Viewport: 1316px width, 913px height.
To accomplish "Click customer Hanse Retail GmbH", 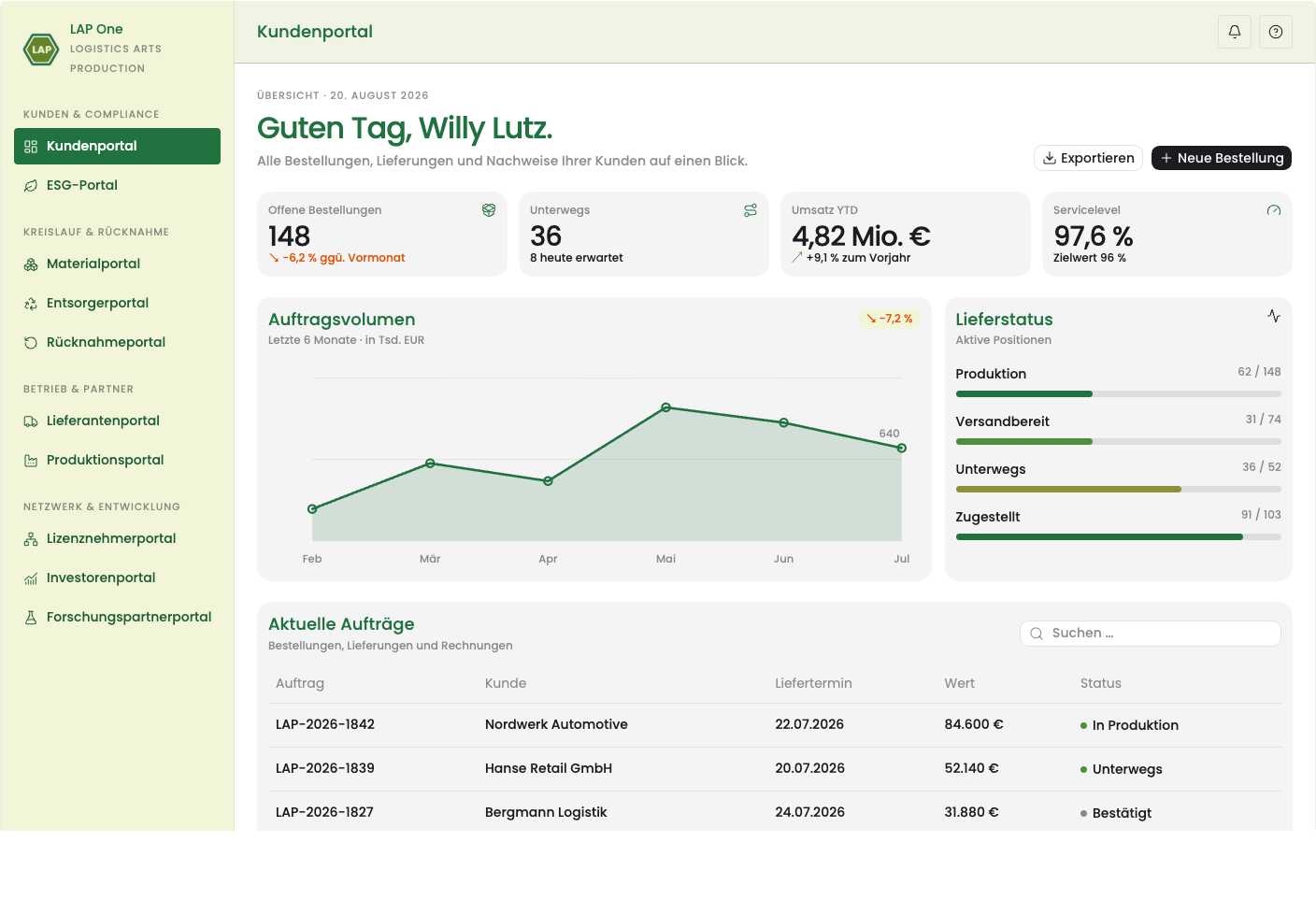I will tap(549, 768).
